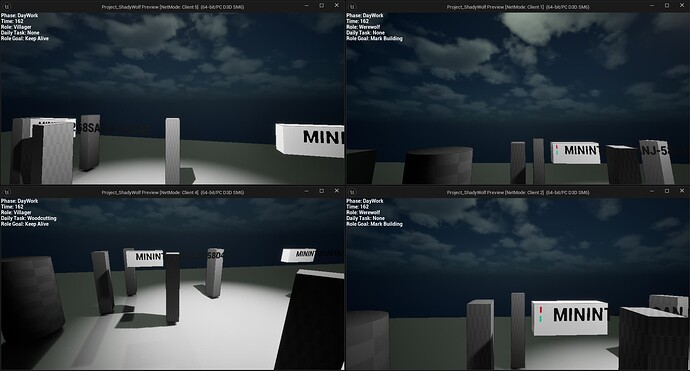Maximize the Client 1 preview window

[x=667, y=6]
